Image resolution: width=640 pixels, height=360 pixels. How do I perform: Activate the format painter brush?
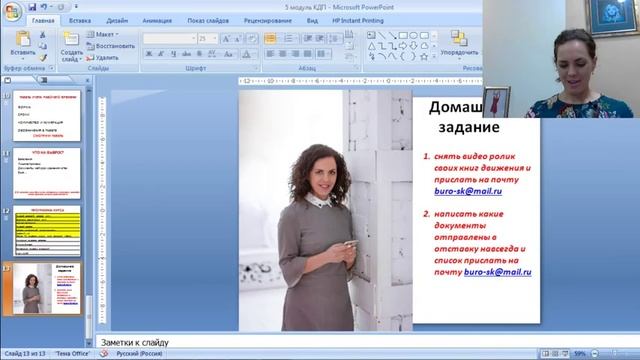click(x=42, y=58)
